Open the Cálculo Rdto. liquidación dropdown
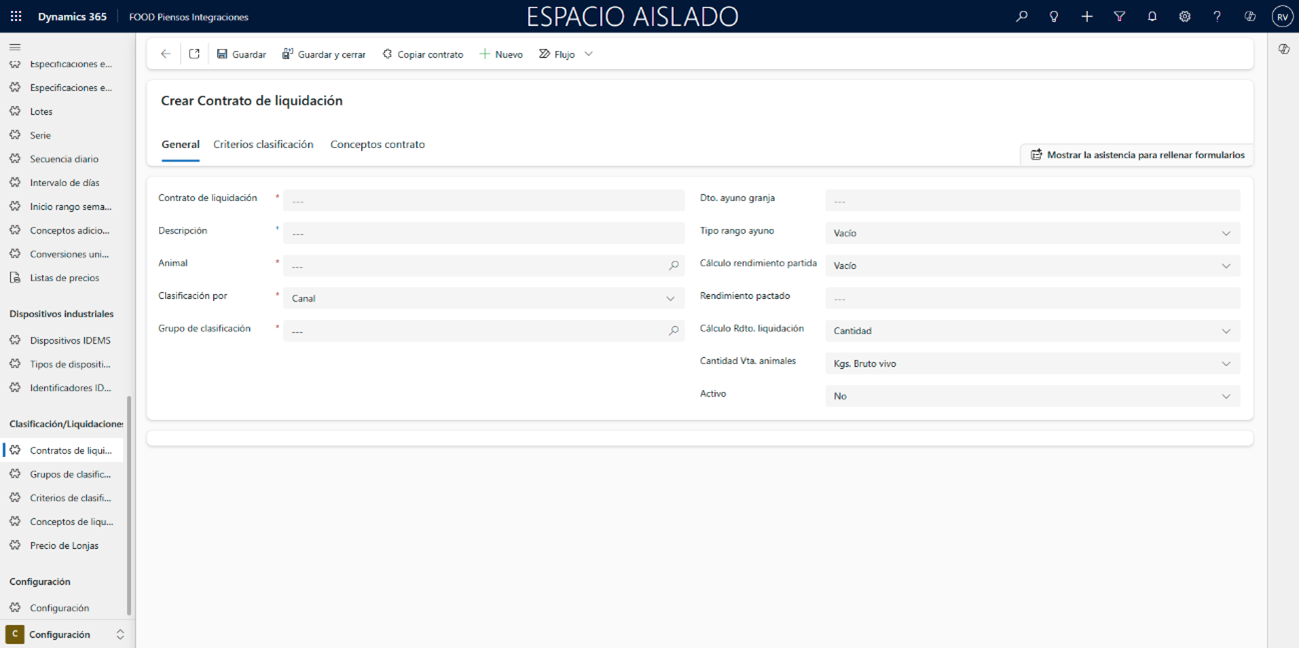 pyautogui.click(x=1032, y=331)
